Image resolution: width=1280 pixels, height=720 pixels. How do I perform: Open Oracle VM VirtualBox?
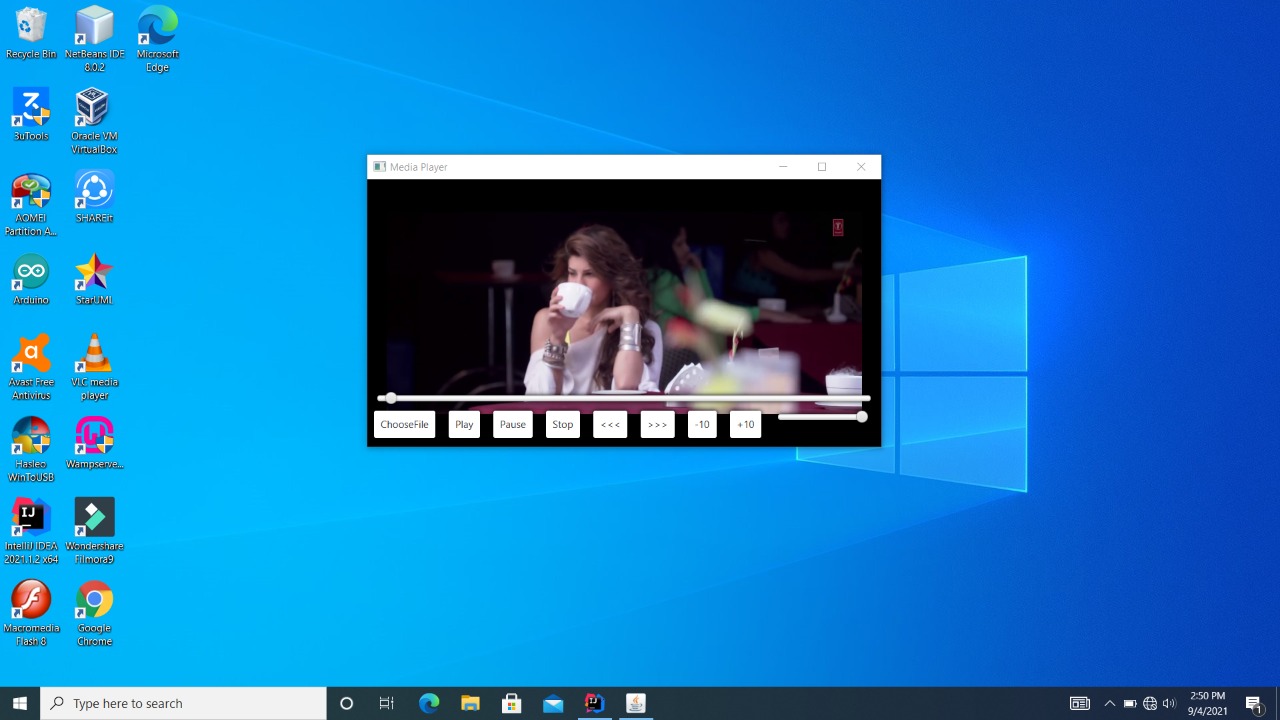click(93, 108)
